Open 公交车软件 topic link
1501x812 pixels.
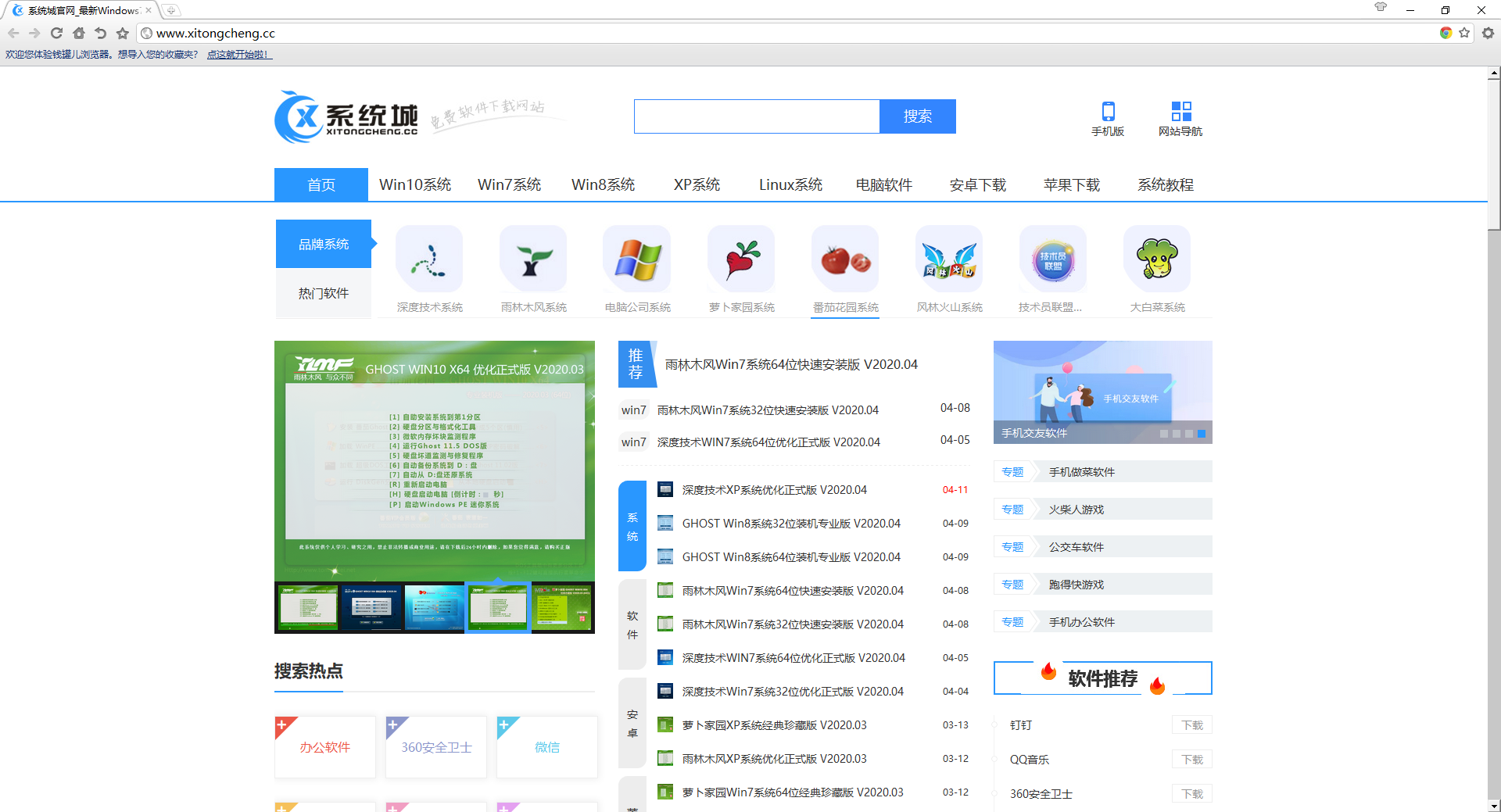tap(1076, 547)
